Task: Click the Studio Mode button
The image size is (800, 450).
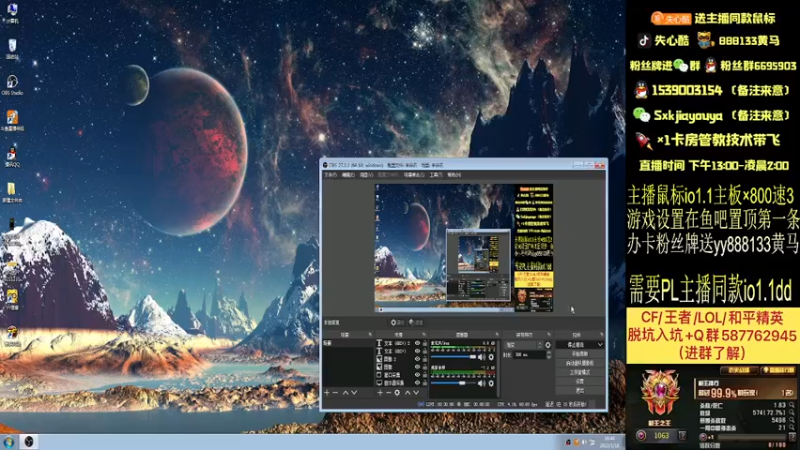Action: pyautogui.click(x=580, y=372)
